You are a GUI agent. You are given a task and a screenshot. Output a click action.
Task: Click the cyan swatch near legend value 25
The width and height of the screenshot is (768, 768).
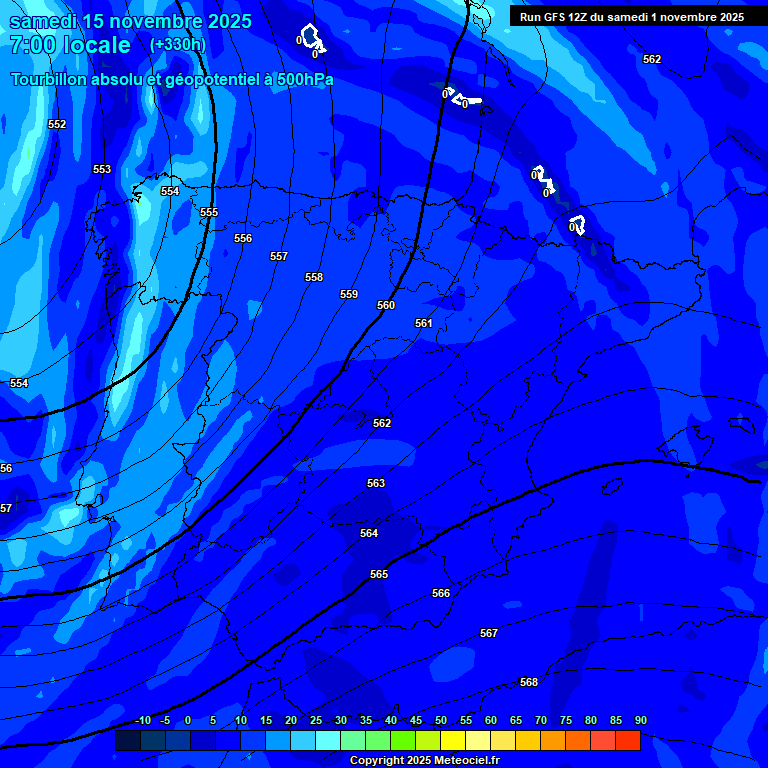[328, 741]
